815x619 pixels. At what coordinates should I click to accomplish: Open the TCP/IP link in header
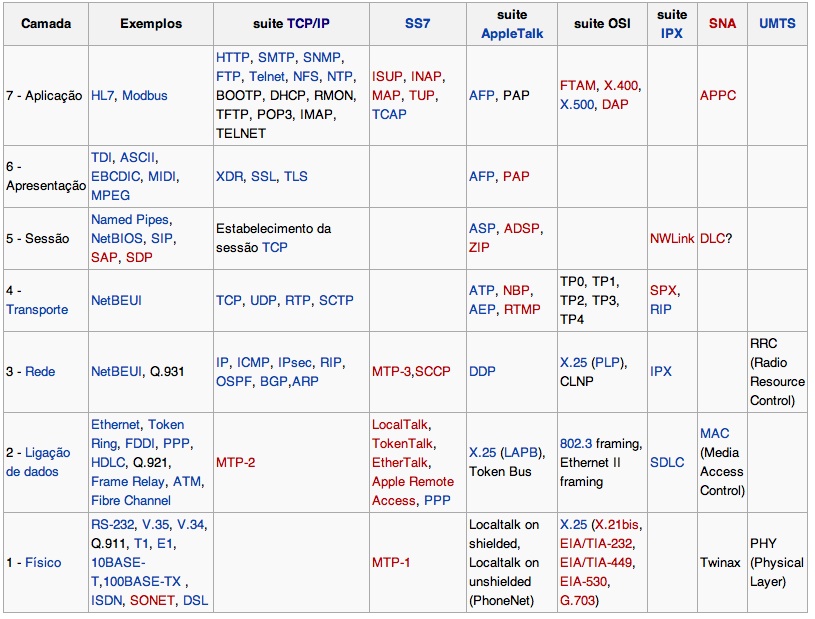click(311, 23)
